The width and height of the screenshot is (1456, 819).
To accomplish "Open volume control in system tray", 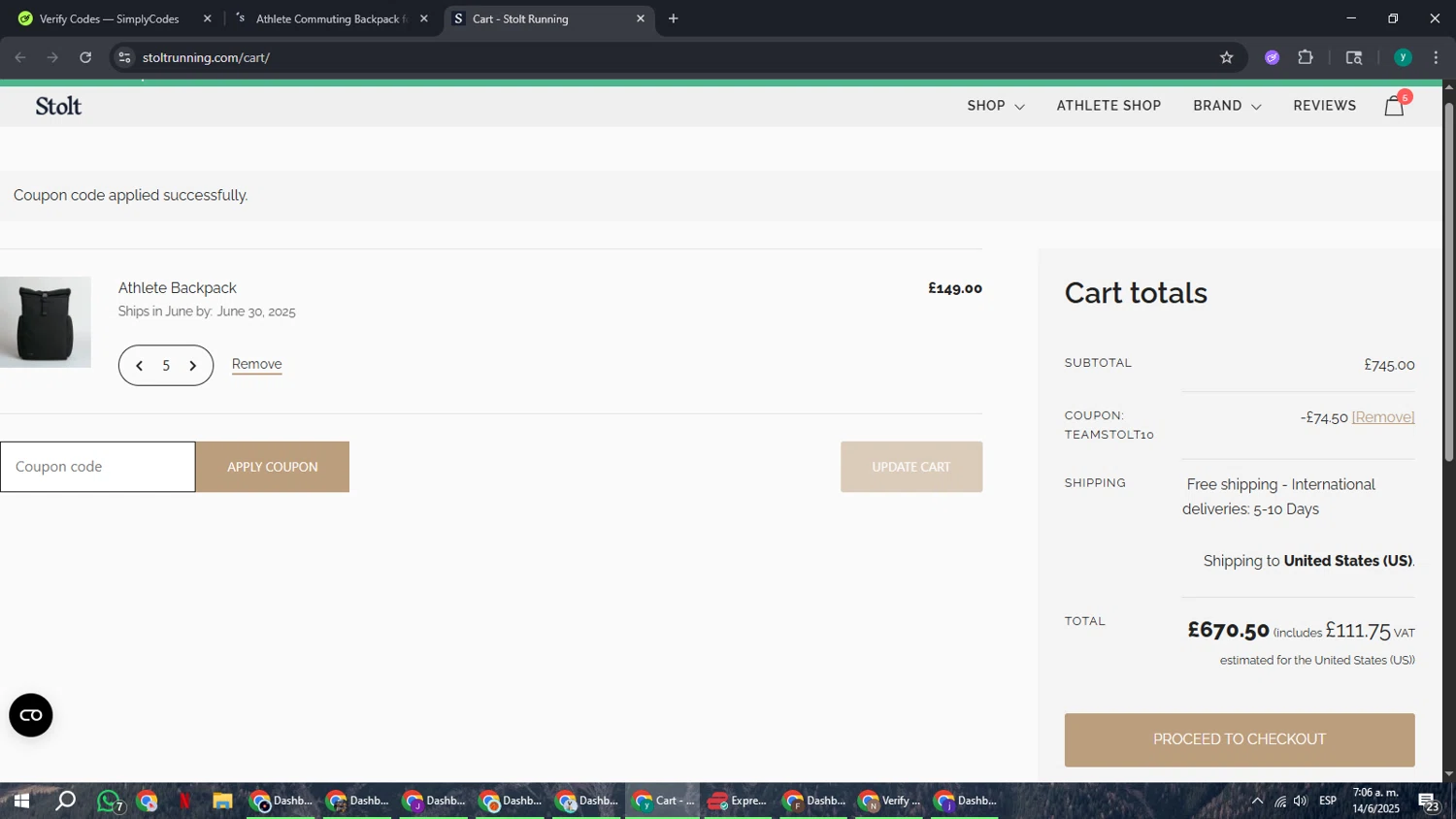I will 1301,802.
